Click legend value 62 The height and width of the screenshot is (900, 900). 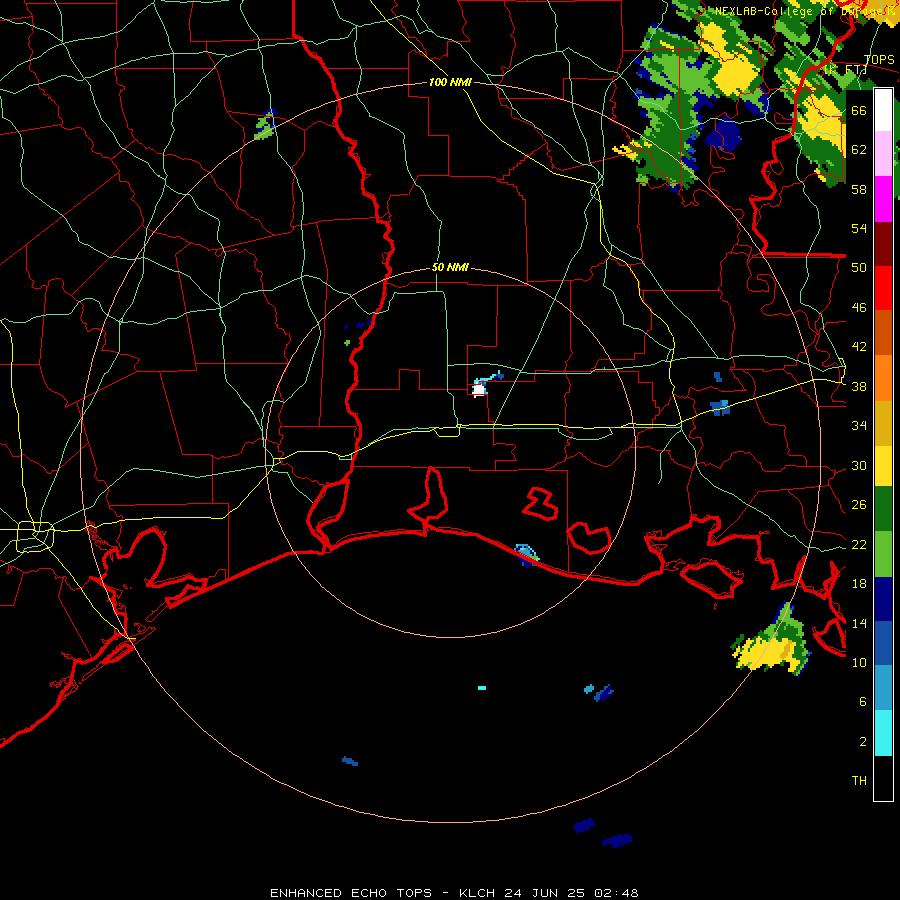(x=859, y=150)
